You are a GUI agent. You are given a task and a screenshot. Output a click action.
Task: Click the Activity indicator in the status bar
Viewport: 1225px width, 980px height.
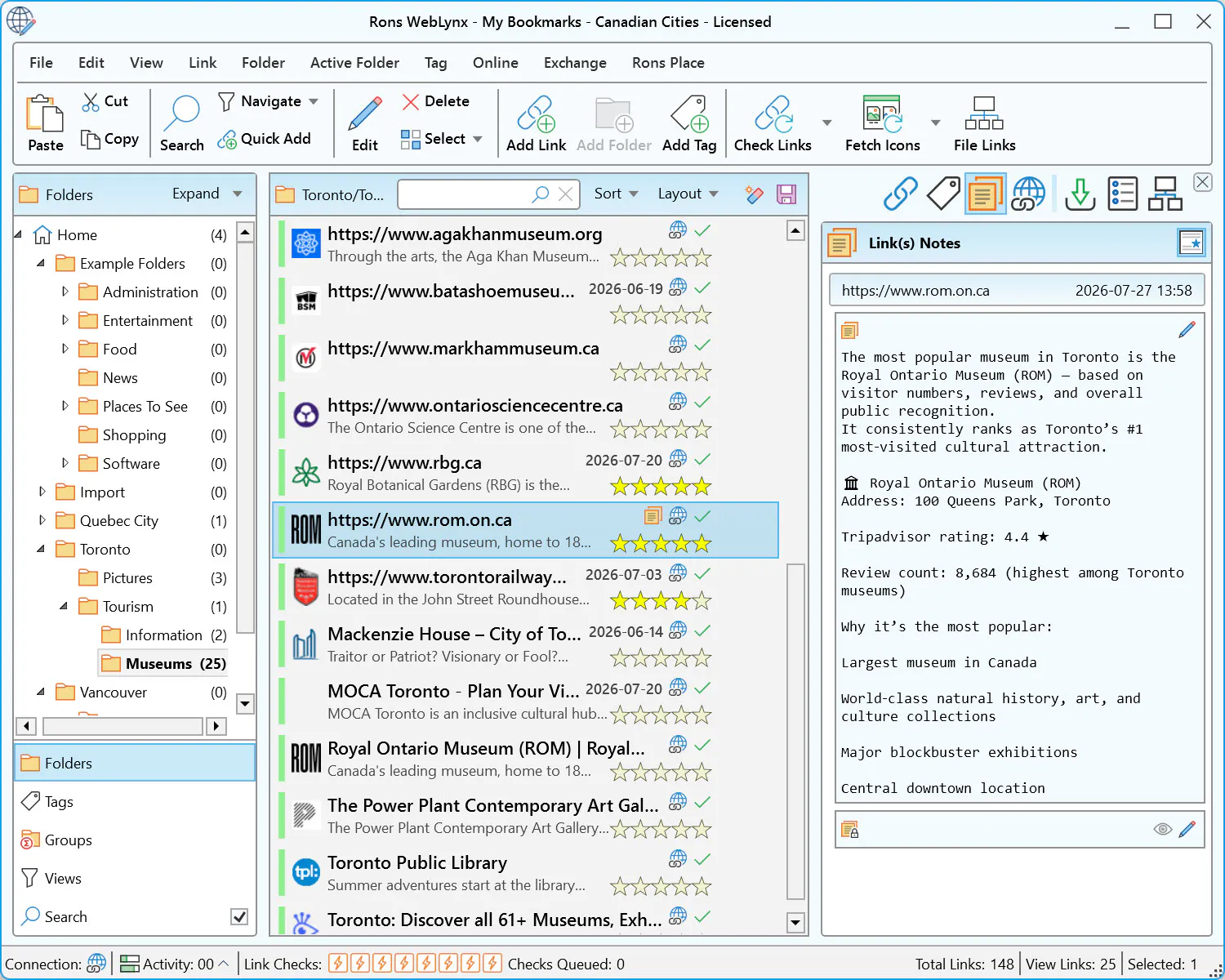(x=174, y=964)
